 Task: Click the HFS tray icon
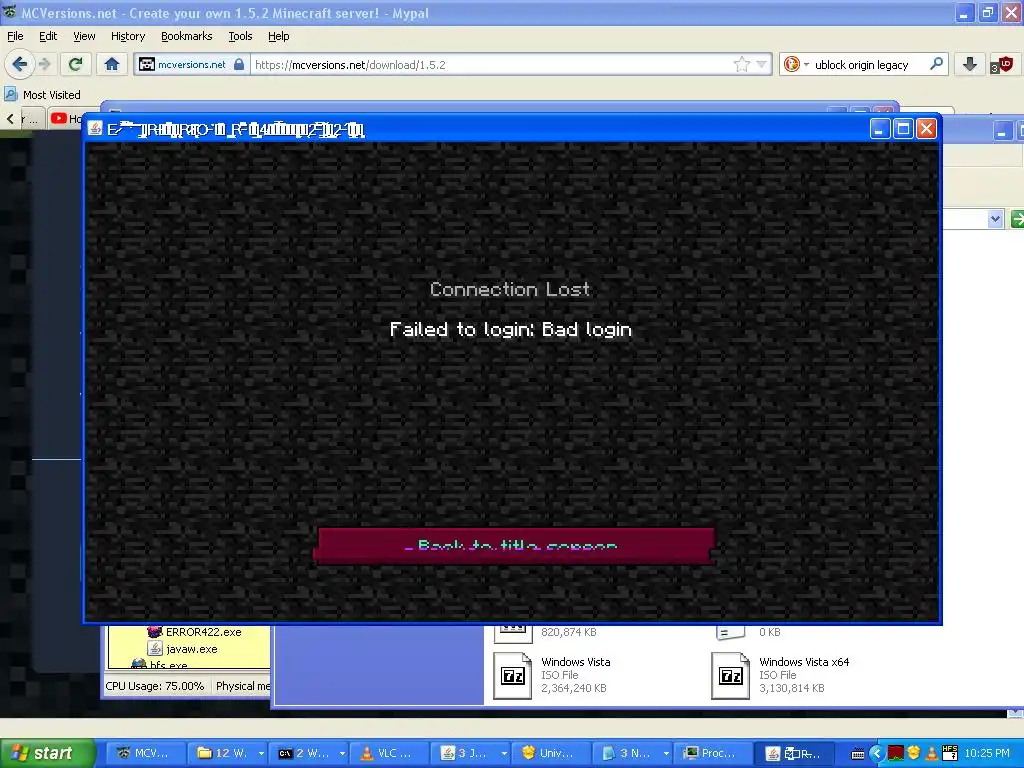(950, 754)
